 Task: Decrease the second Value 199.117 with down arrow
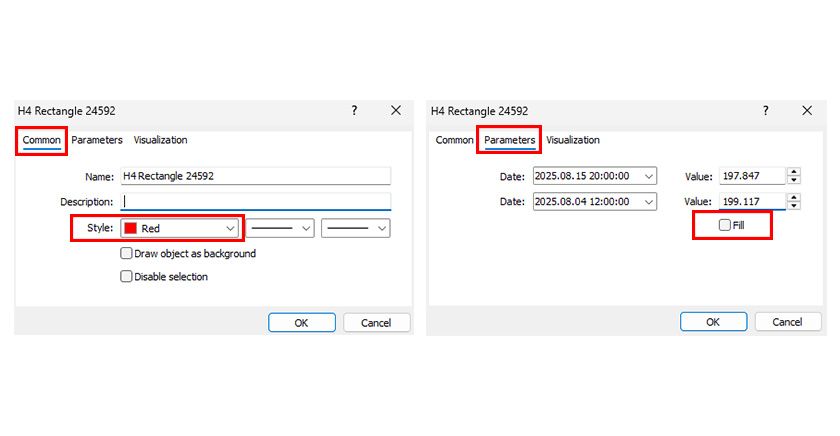coord(794,206)
